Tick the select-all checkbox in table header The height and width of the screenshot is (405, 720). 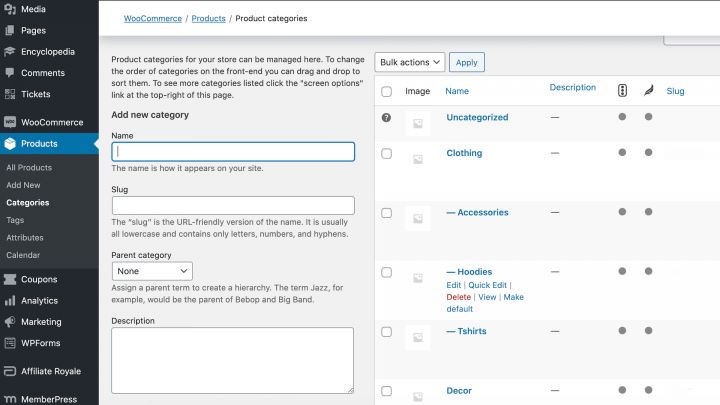click(x=386, y=91)
